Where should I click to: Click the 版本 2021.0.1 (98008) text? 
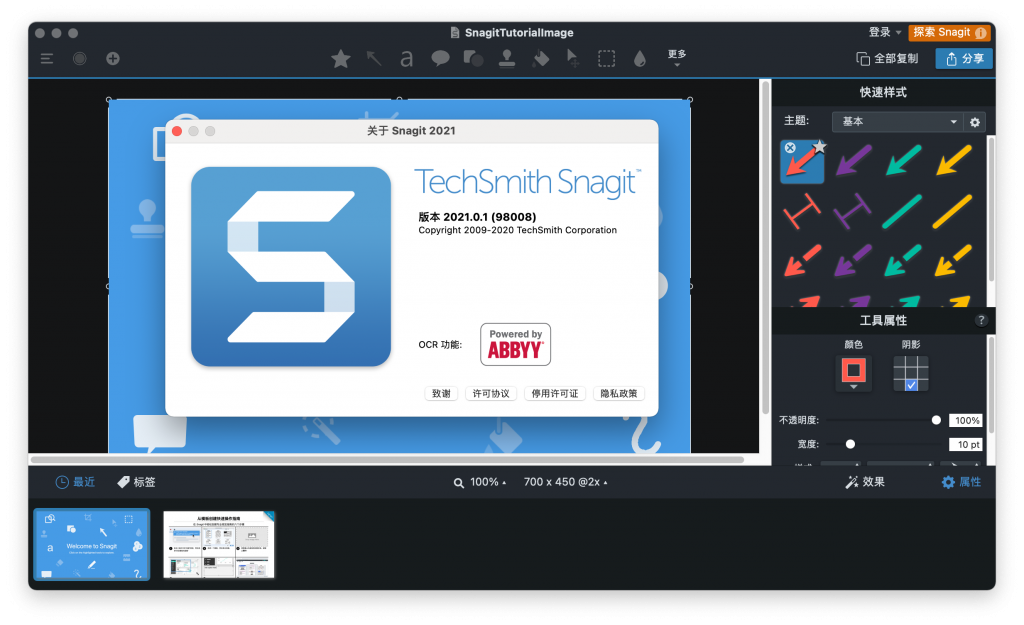[477, 217]
